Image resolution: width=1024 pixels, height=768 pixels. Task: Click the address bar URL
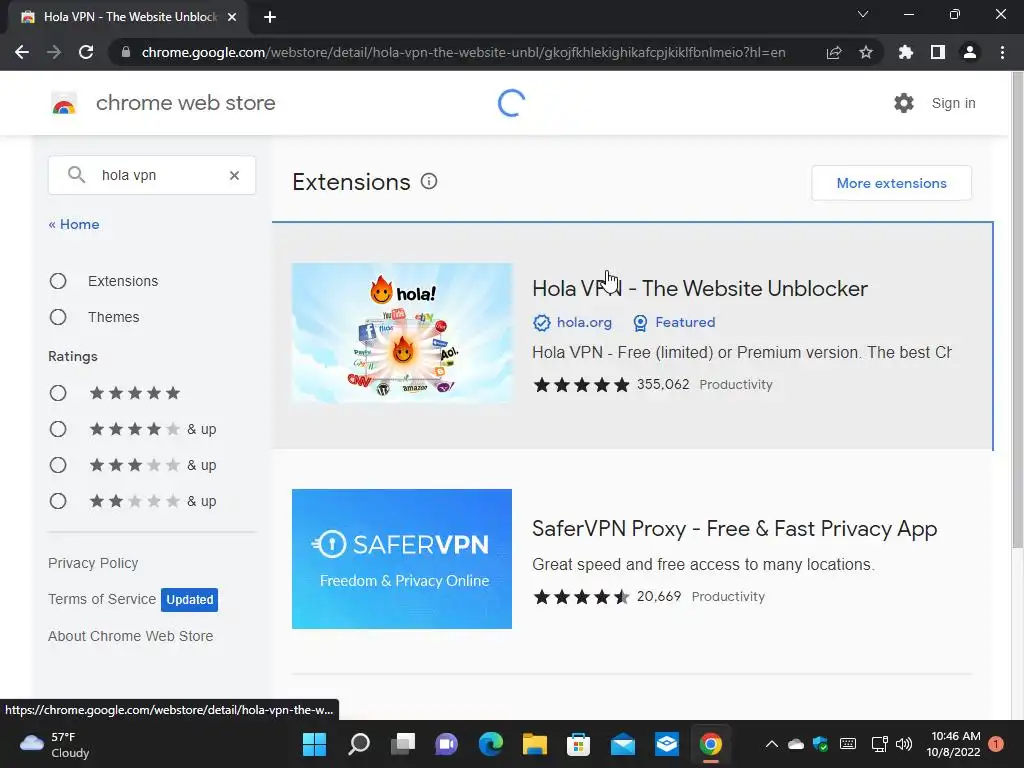463,52
